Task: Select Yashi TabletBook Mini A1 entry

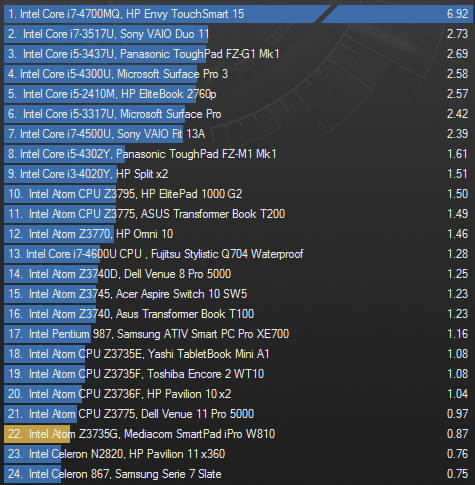Action: 238,354
